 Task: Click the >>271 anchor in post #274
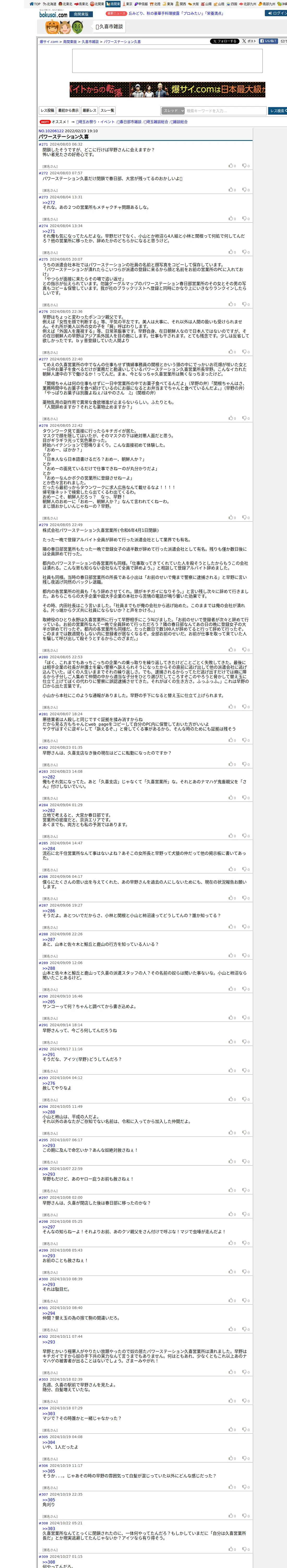coord(49,231)
